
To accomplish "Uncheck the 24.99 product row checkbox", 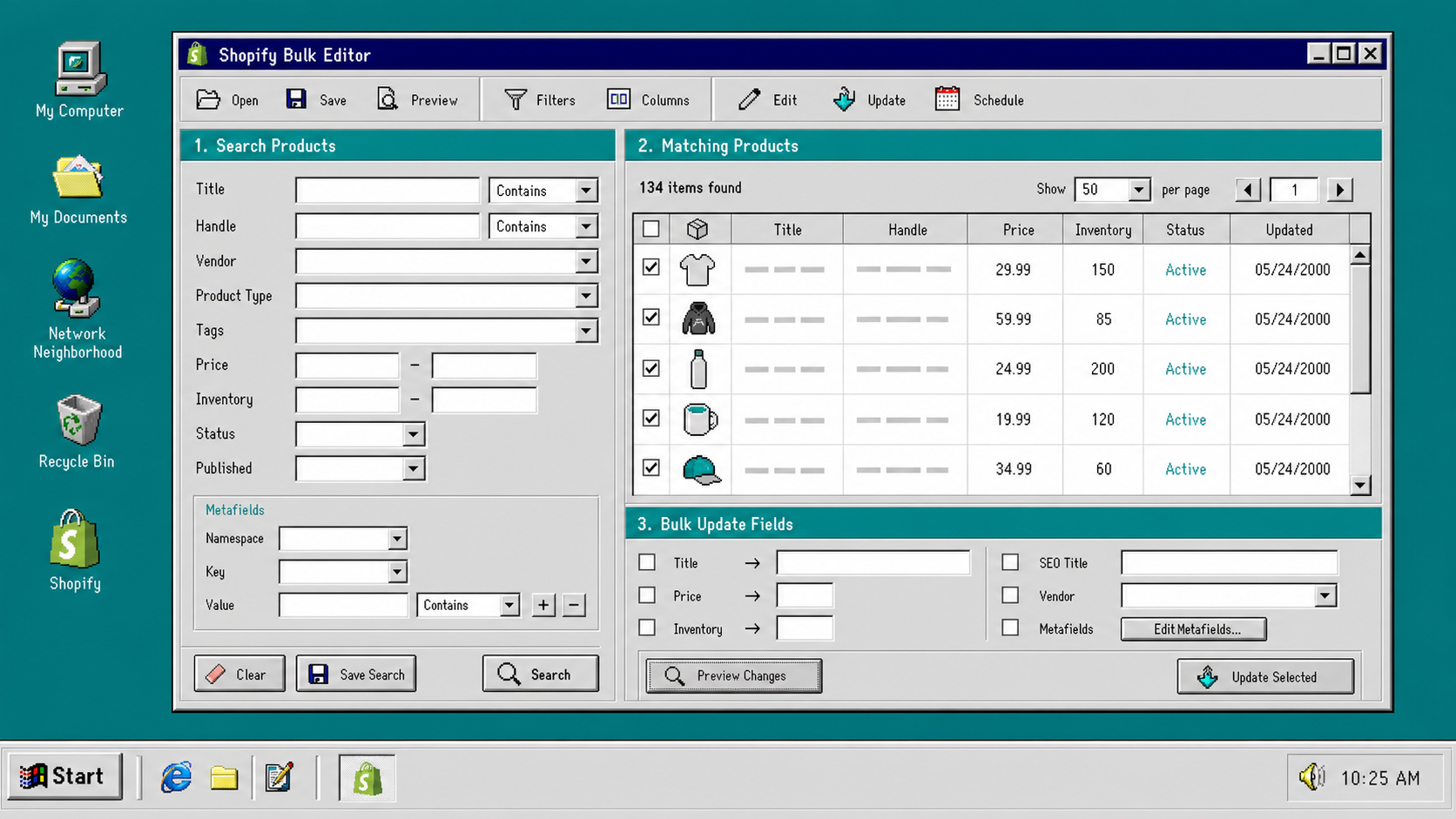I will click(x=650, y=368).
